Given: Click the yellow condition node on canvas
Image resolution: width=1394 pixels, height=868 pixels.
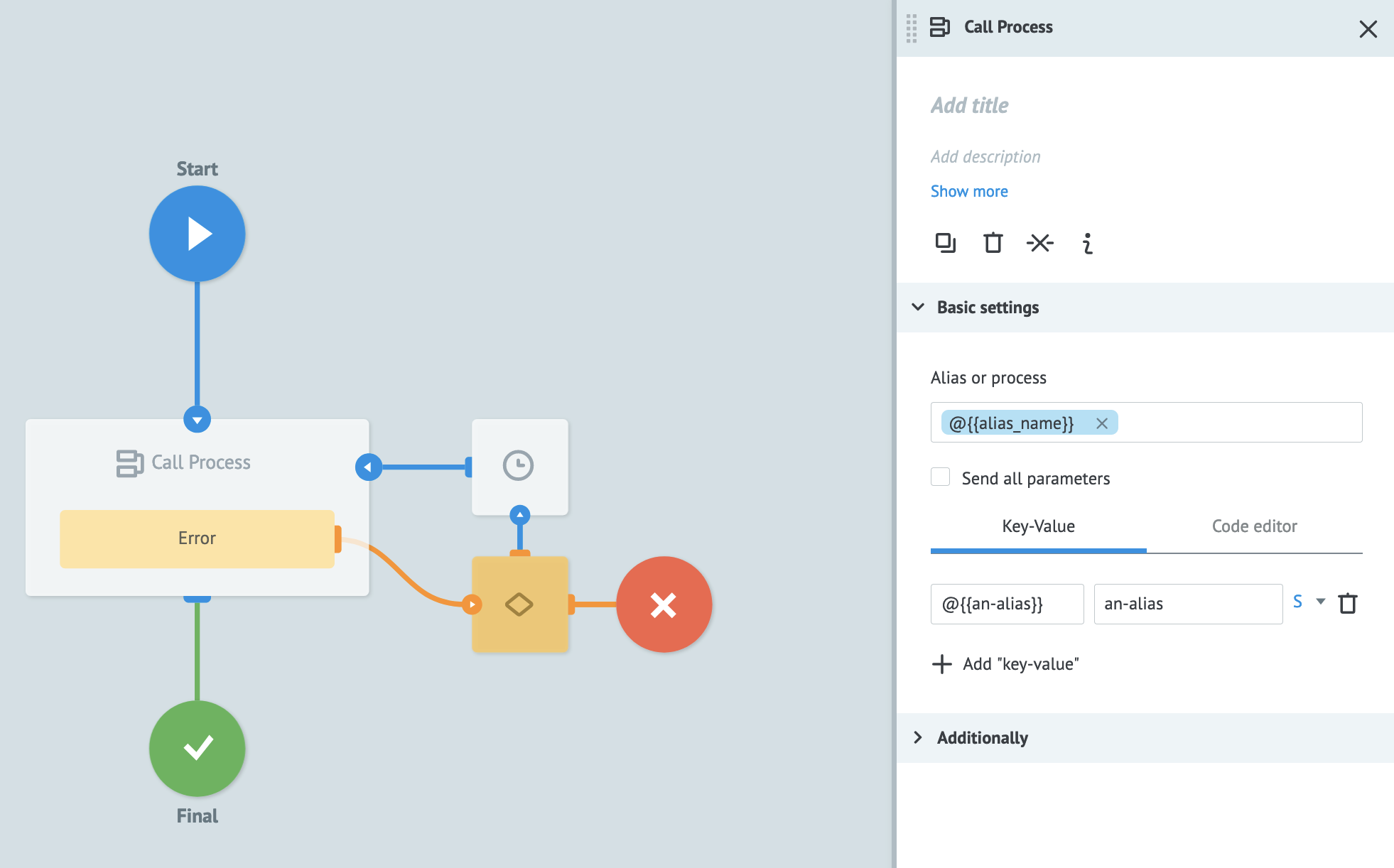Looking at the screenshot, I should 519,604.
